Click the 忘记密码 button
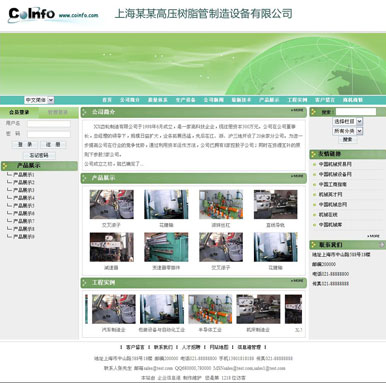The image size is (386, 383). click(39, 155)
